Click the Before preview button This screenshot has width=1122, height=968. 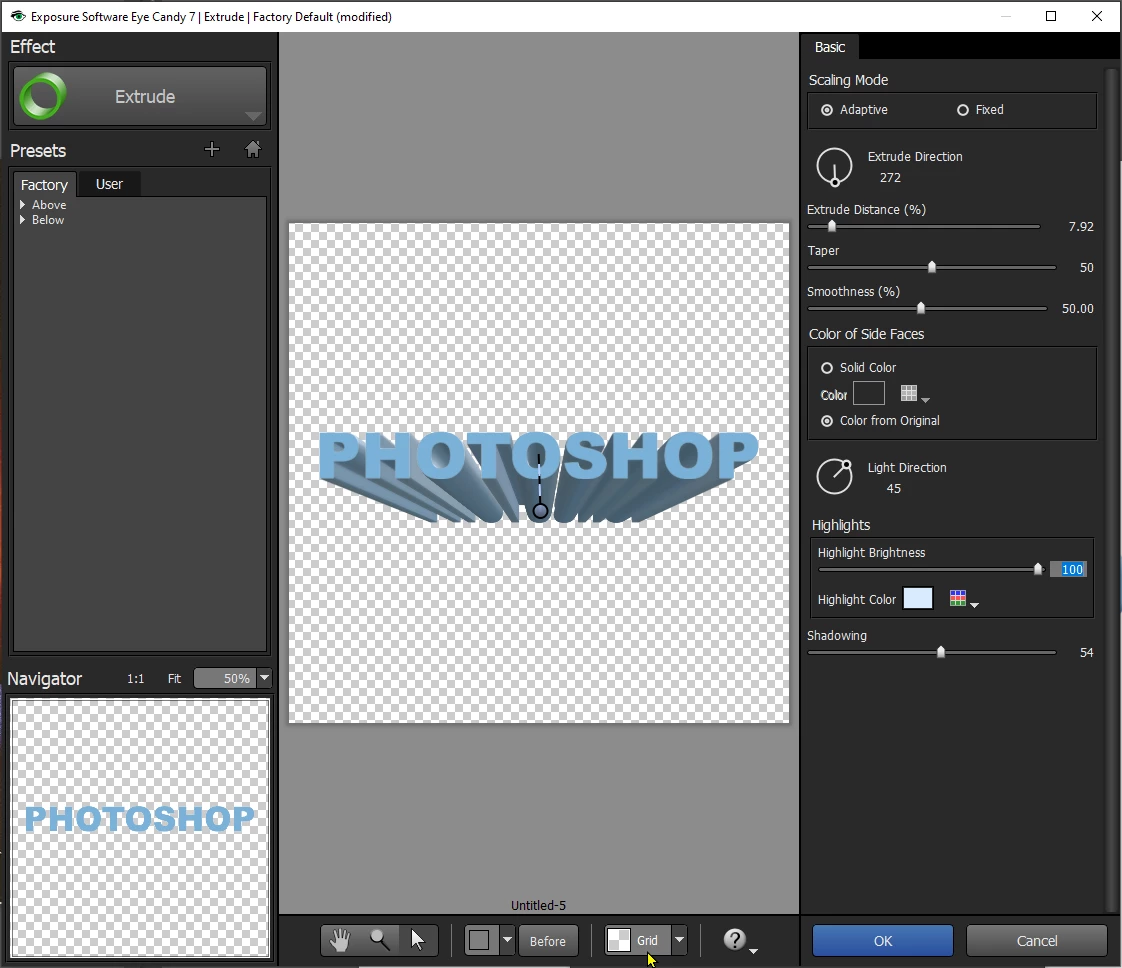(547, 941)
